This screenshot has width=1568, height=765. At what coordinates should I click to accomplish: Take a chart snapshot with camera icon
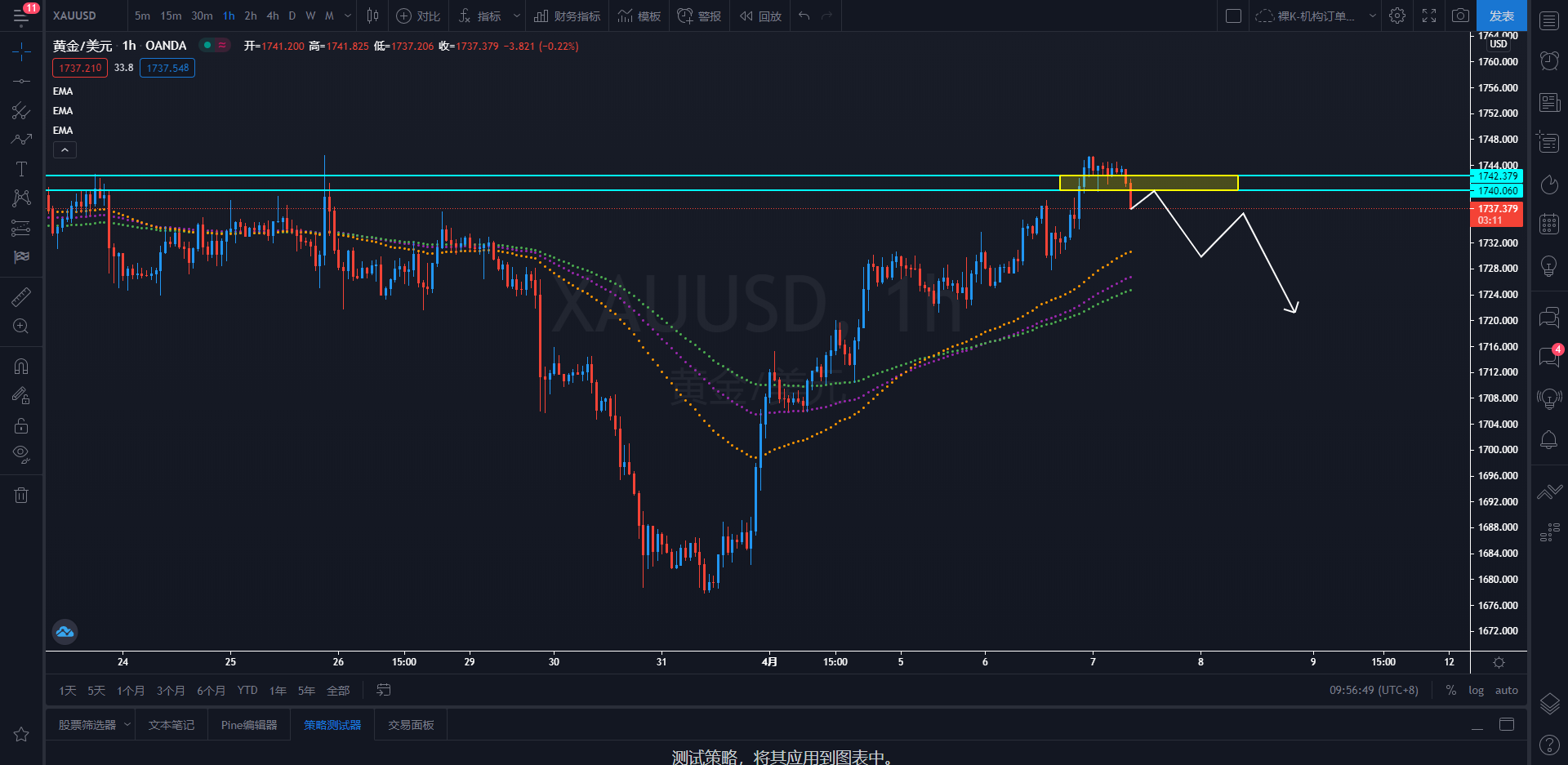coord(1460,16)
